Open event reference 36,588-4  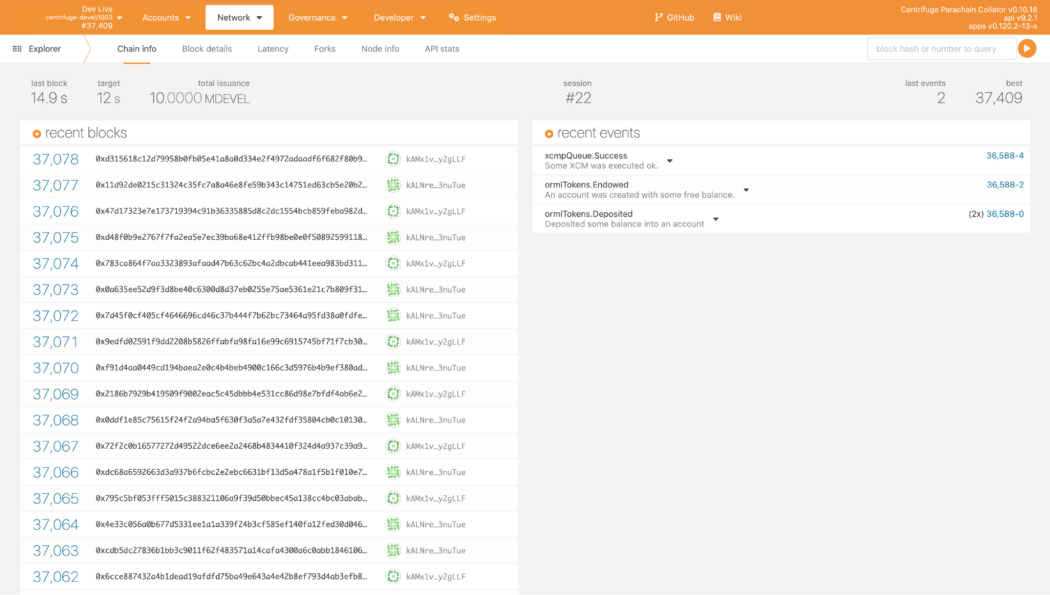(1004, 156)
